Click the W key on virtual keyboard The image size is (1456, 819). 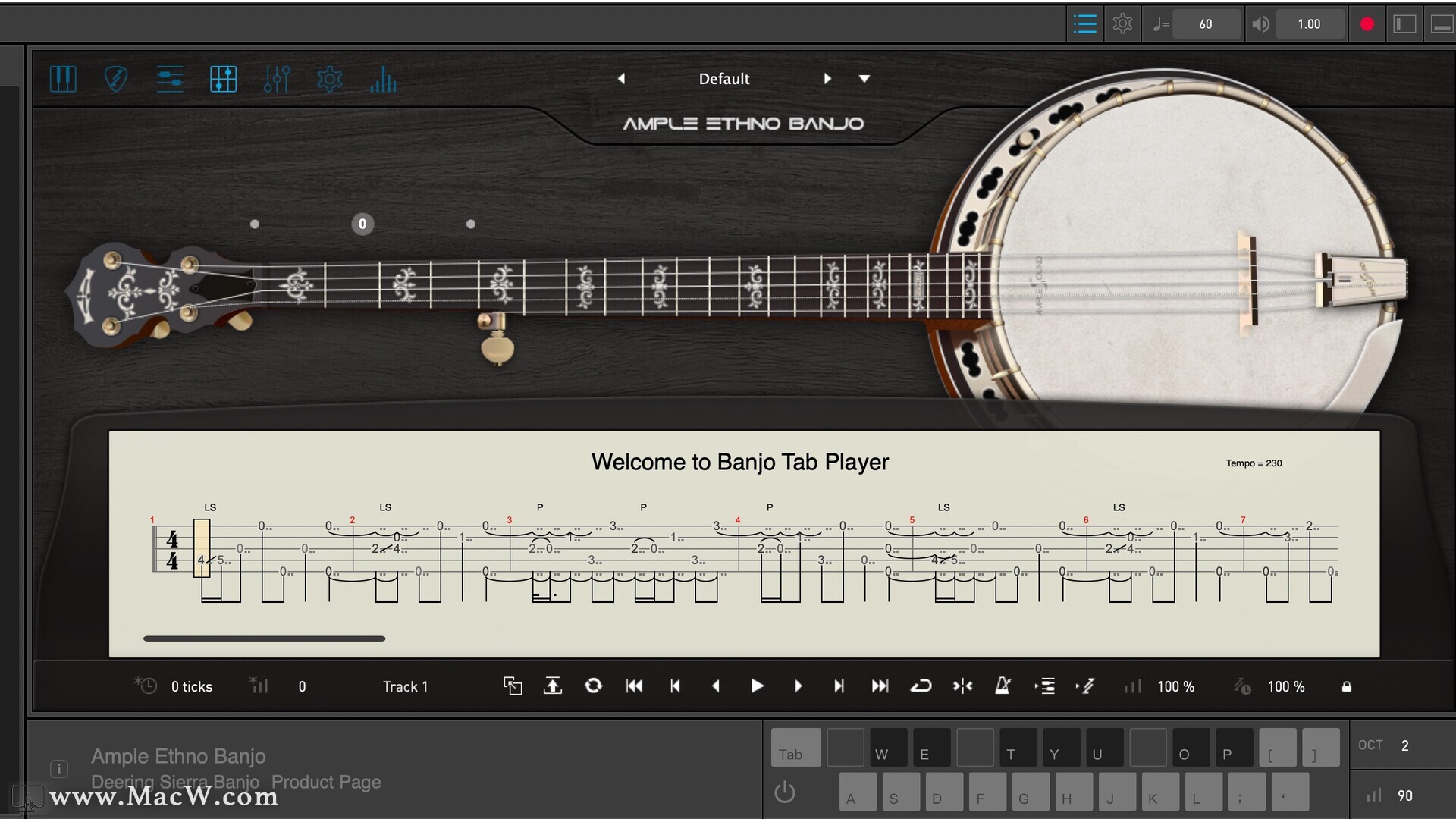point(889,746)
